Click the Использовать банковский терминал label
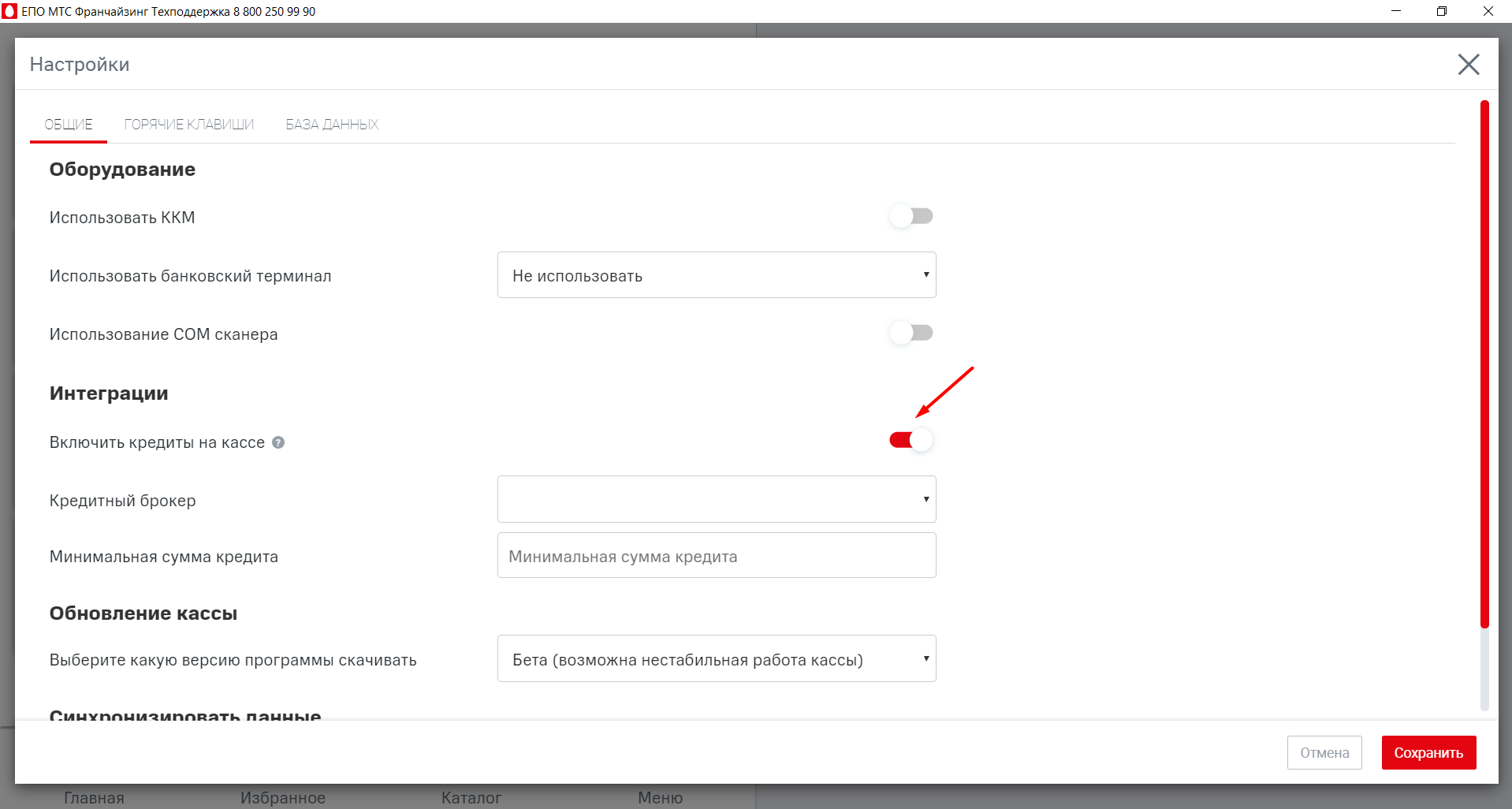The height and width of the screenshot is (809, 1512). pyautogui.click(x=190, y=276)
